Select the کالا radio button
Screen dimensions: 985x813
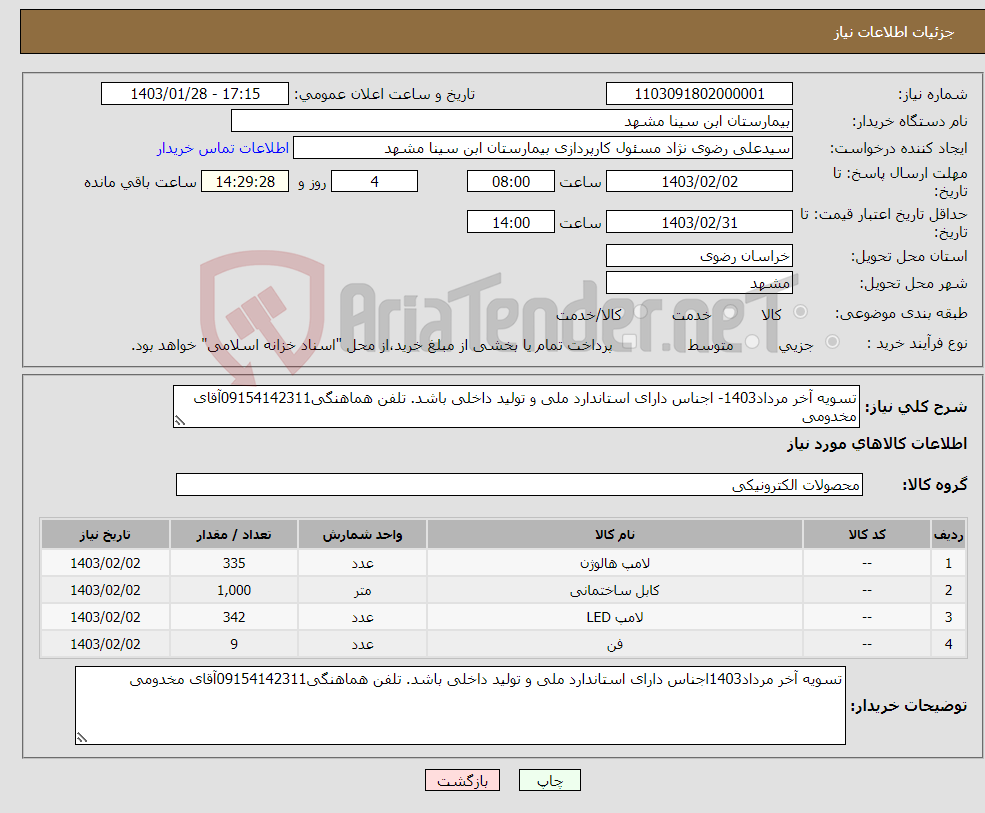pyautogui.click(x=800, y=312)
